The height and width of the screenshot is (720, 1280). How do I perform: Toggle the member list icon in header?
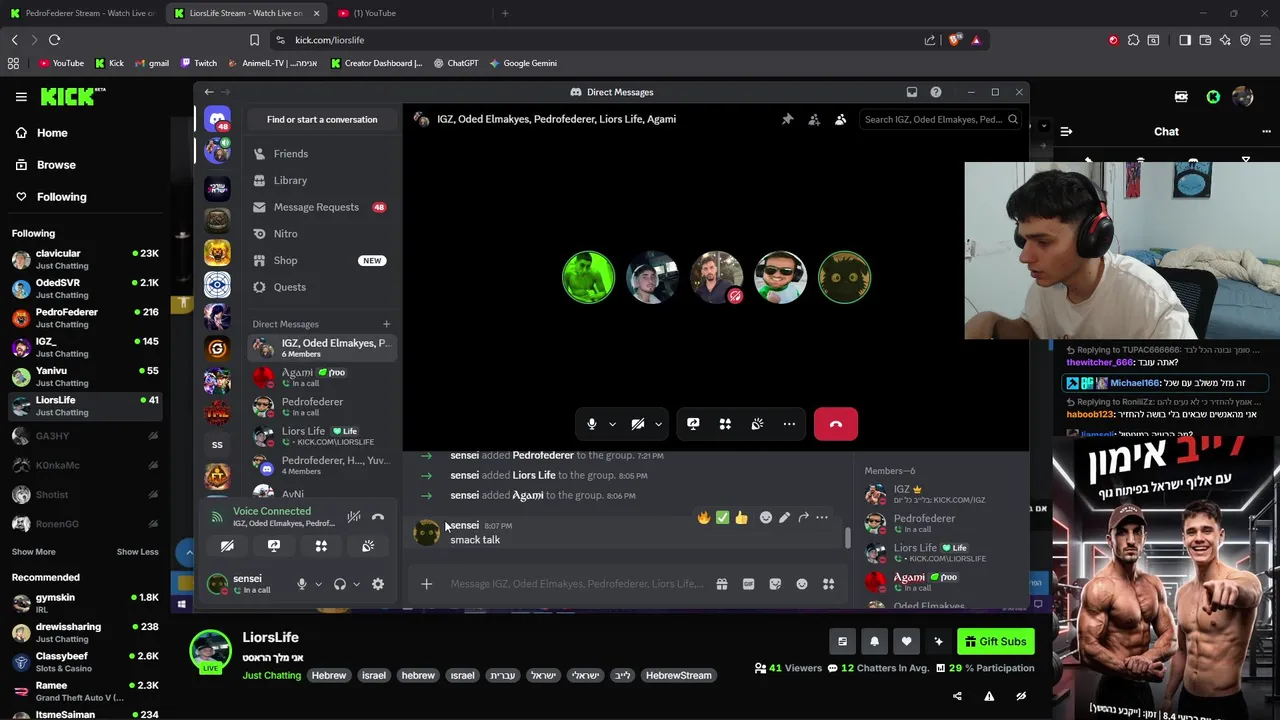(x=840, y=119)
